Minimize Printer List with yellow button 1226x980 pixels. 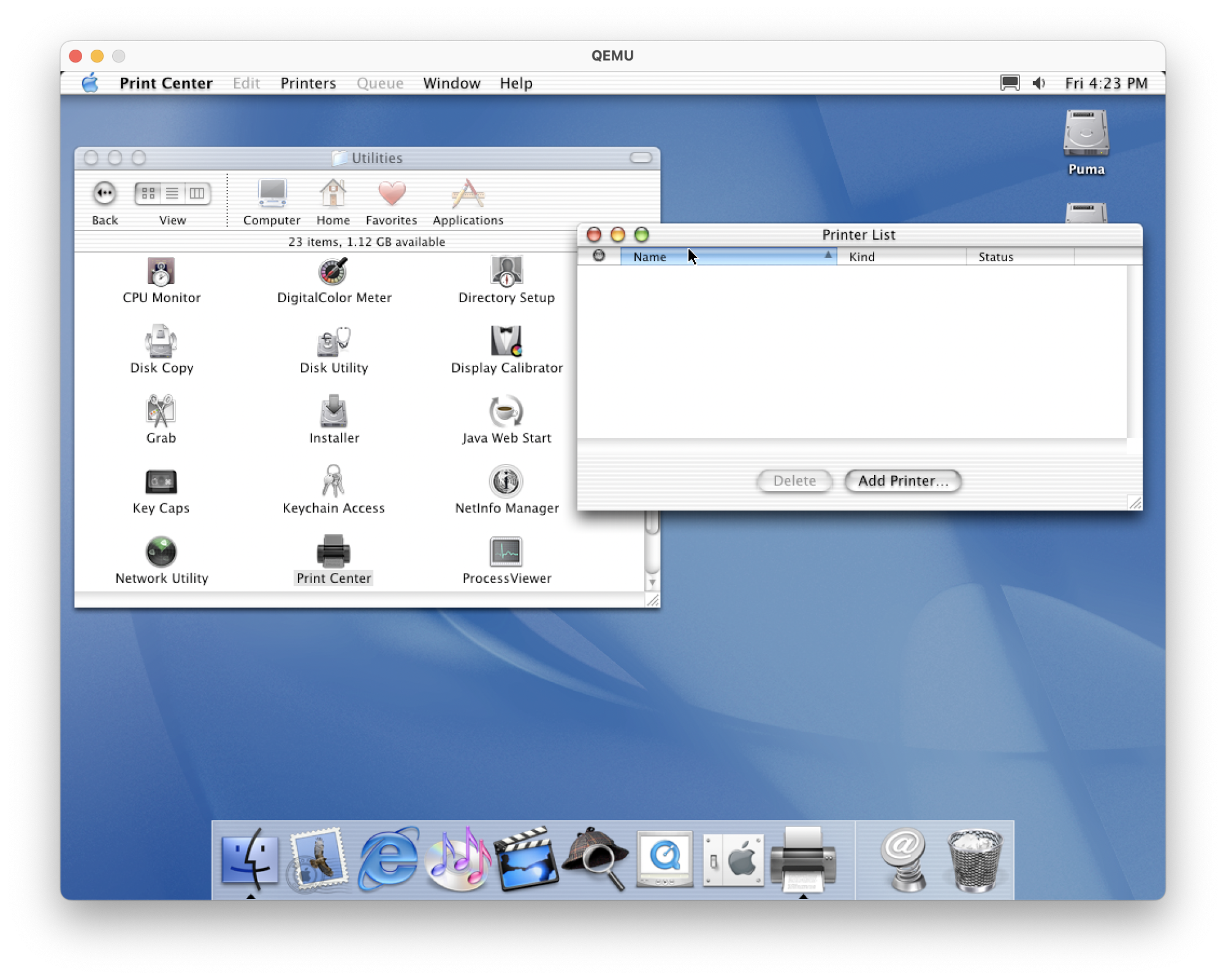(618, 235)
